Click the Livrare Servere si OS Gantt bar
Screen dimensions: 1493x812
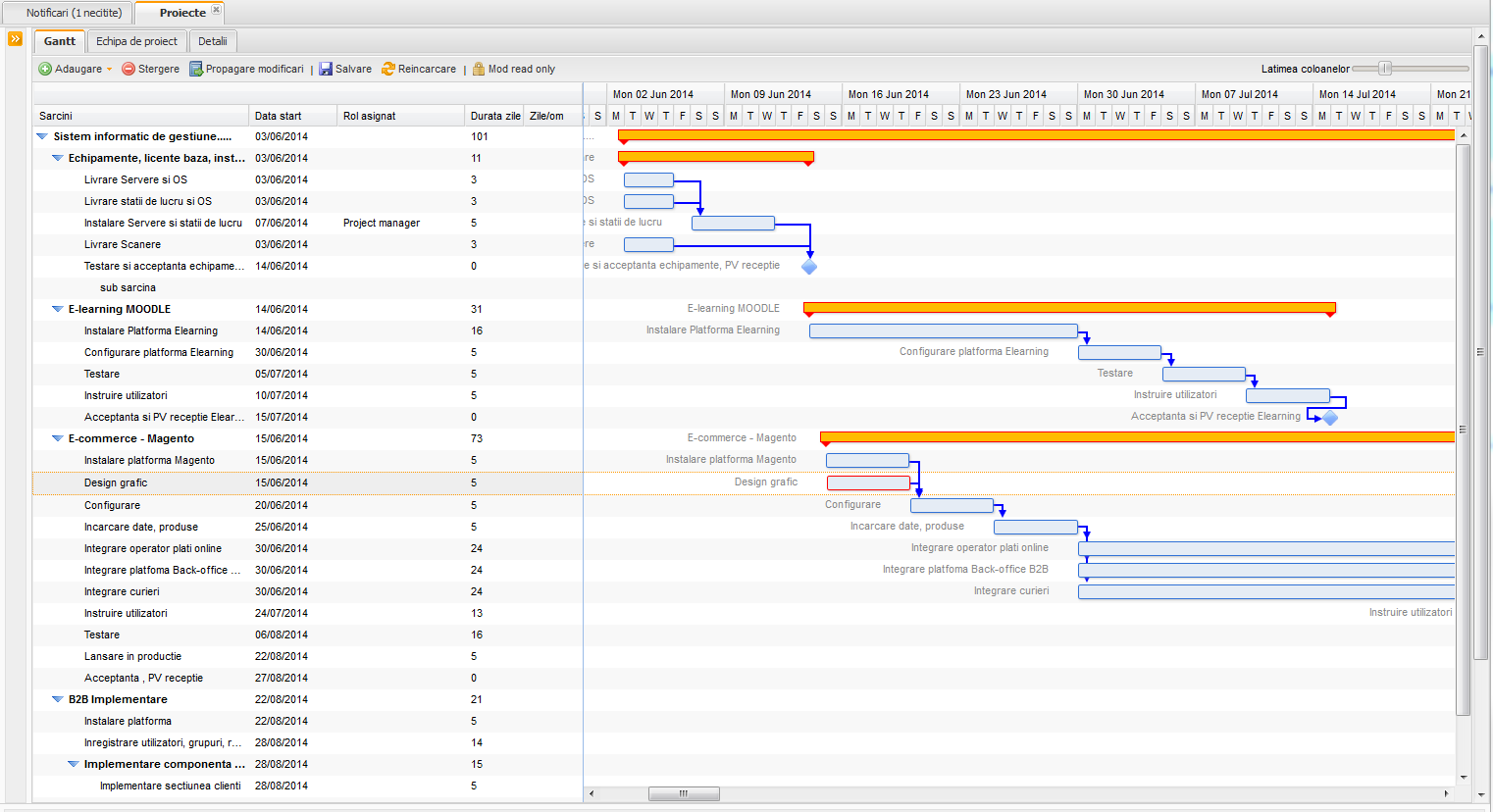pos(648,179)
